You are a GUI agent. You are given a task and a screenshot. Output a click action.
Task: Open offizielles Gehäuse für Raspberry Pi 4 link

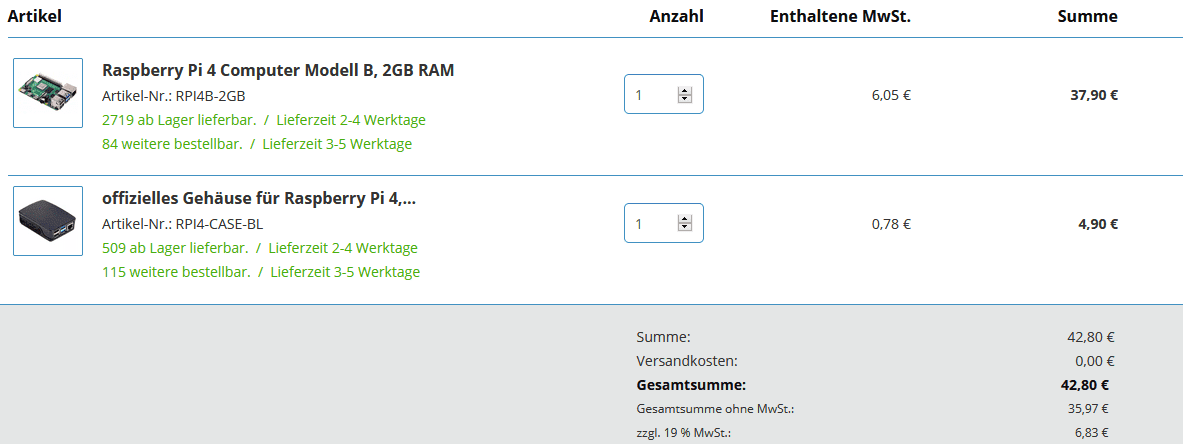(x=259, y=198)
